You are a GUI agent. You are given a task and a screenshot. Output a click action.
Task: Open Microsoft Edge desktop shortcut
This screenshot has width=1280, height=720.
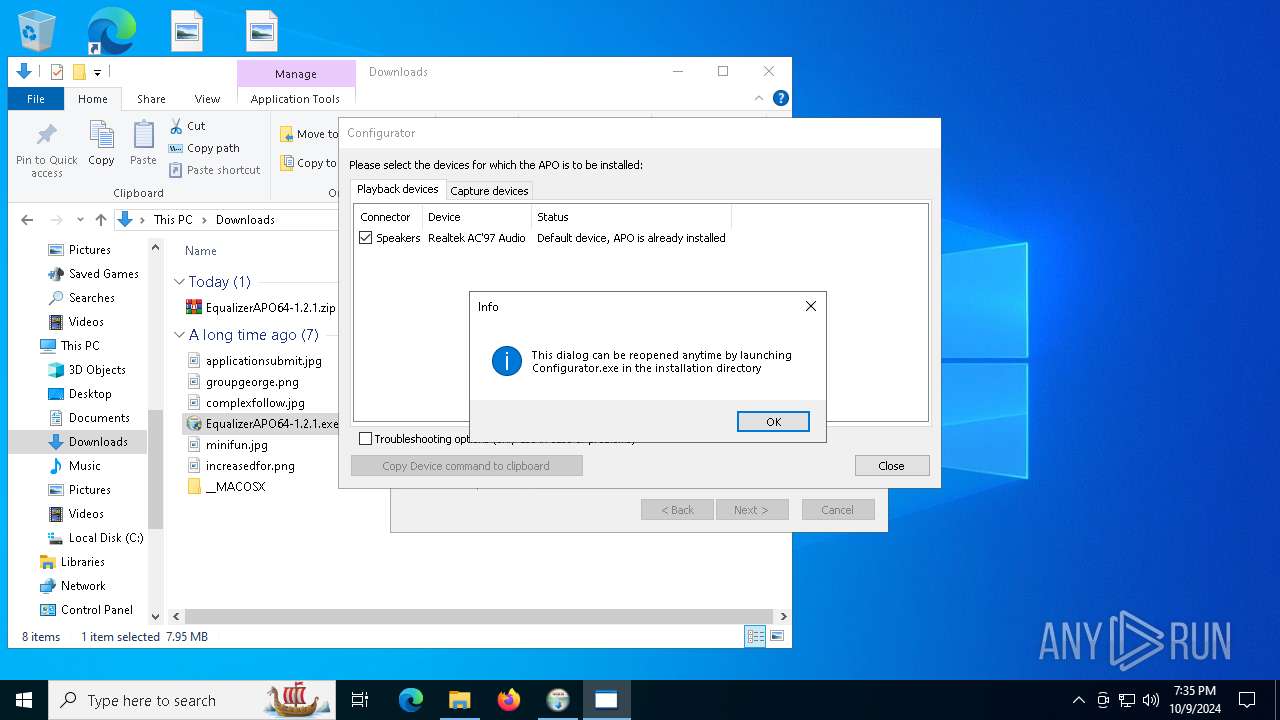click(111, 32)
